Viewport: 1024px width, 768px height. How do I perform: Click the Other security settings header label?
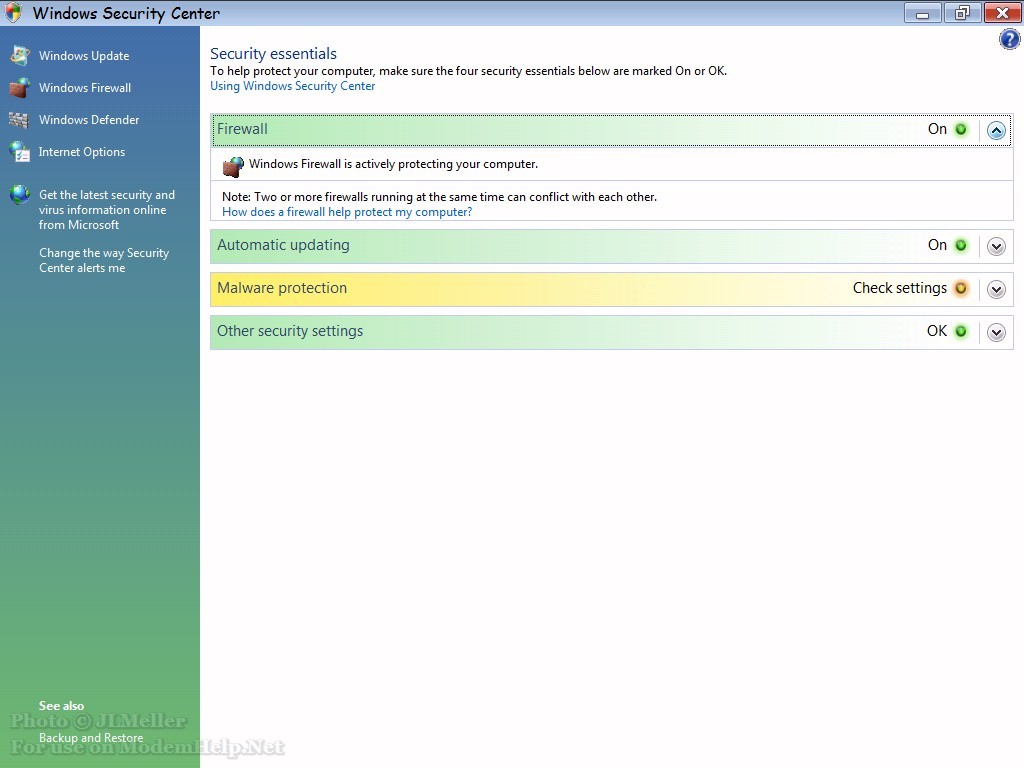(290, 332)
